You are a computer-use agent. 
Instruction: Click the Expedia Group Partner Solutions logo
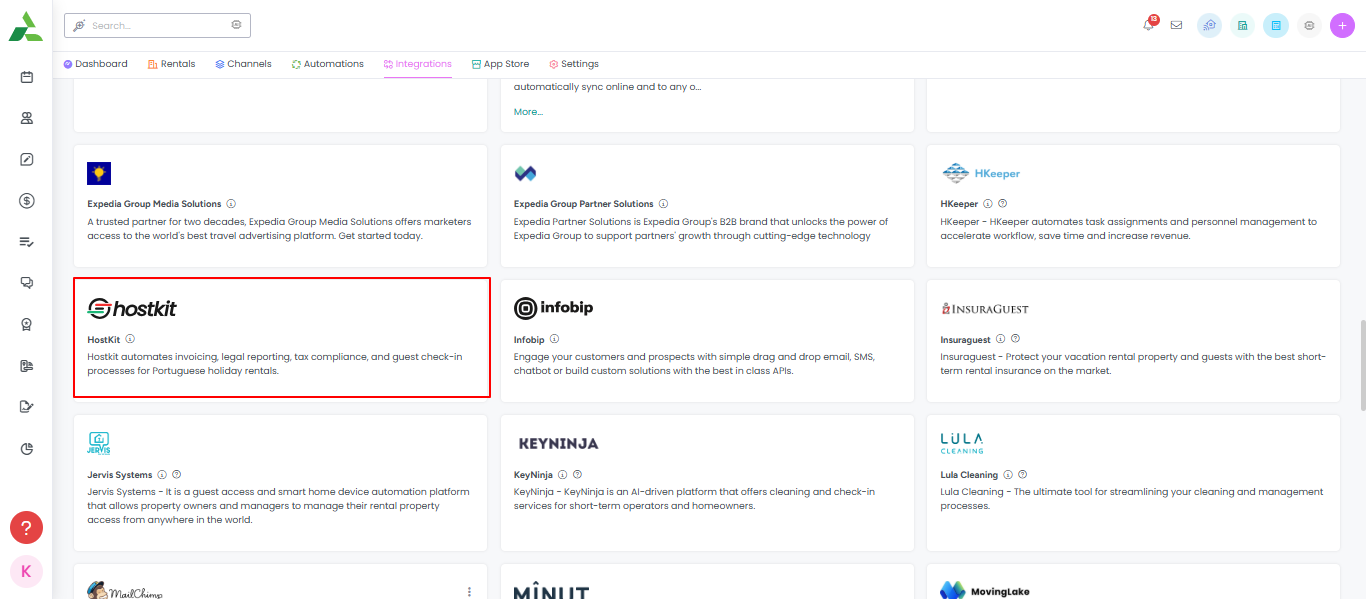(x=525, y=173)
